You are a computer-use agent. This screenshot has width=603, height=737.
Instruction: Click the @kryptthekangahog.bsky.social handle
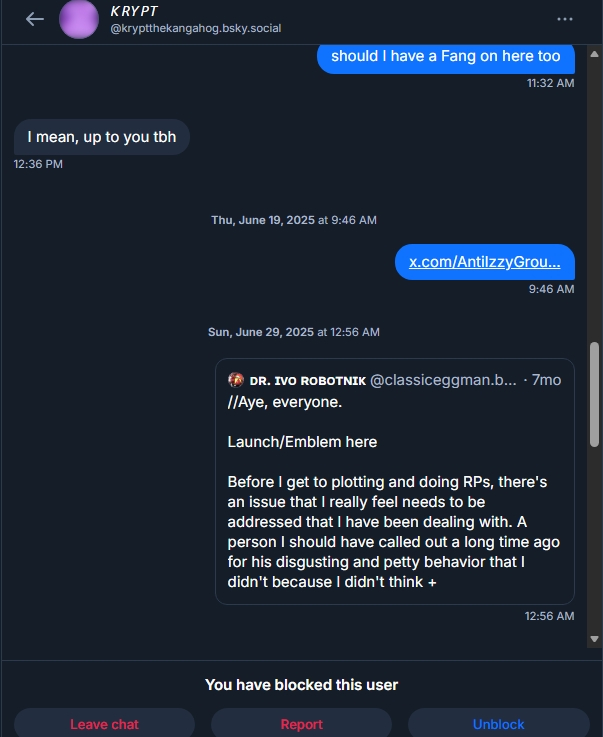click(195, 28)
